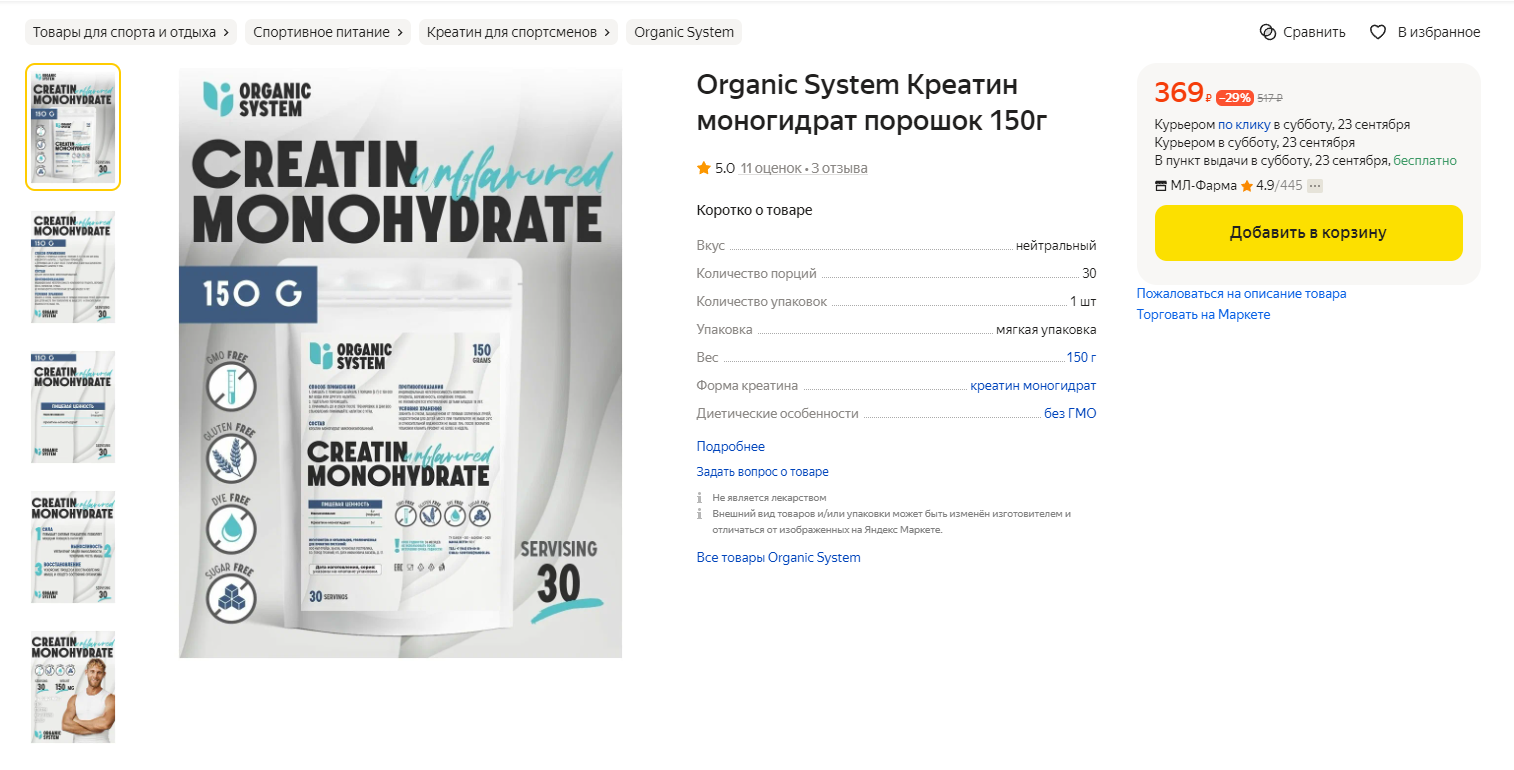Add the product with Добавить в корзину
Image resolution: width=1514 pixels, height=770 pixels.
click(1308, 233)
